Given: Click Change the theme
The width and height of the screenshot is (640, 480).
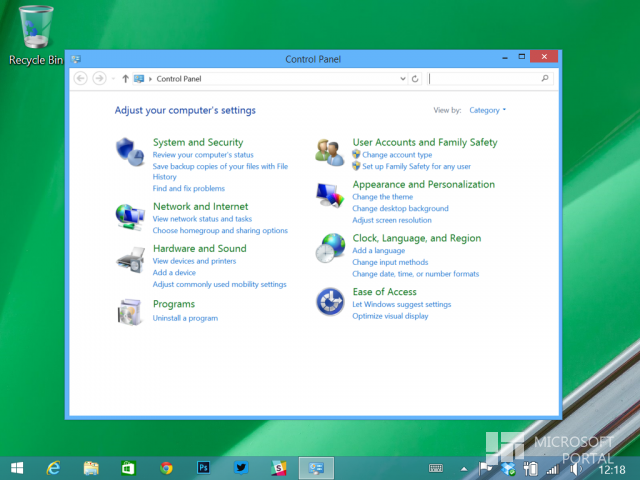Looking at the screenshot, I should [x=382, y=197].
